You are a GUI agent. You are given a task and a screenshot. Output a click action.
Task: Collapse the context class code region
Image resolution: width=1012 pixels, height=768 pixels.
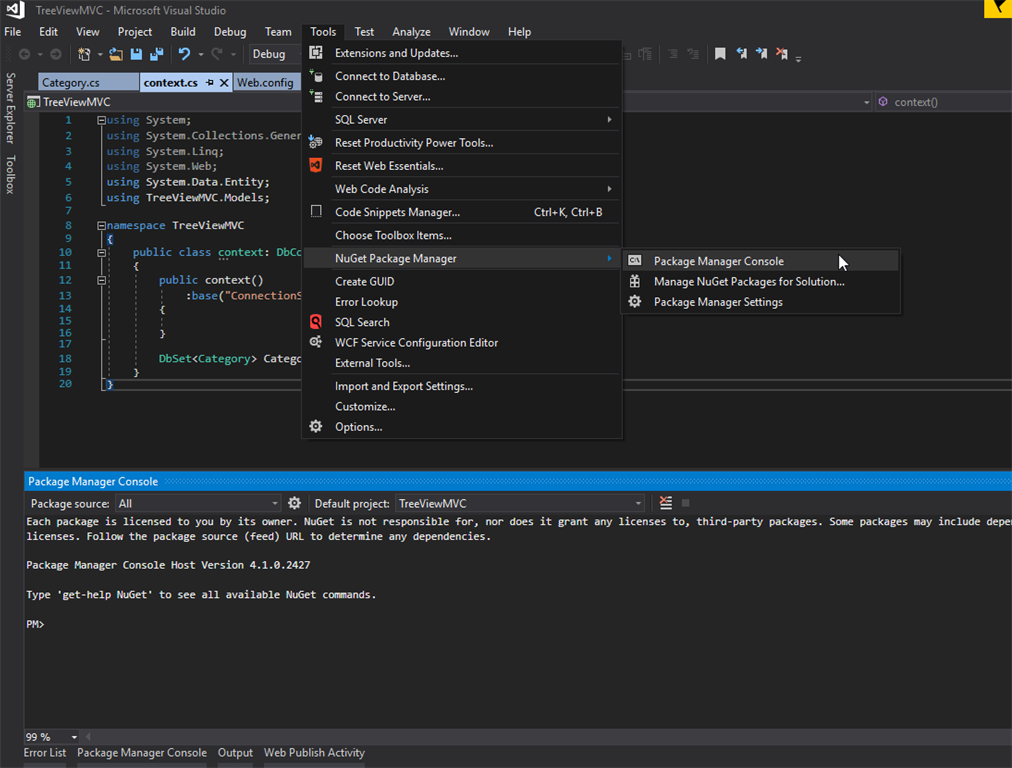click(x=102, y=253)
